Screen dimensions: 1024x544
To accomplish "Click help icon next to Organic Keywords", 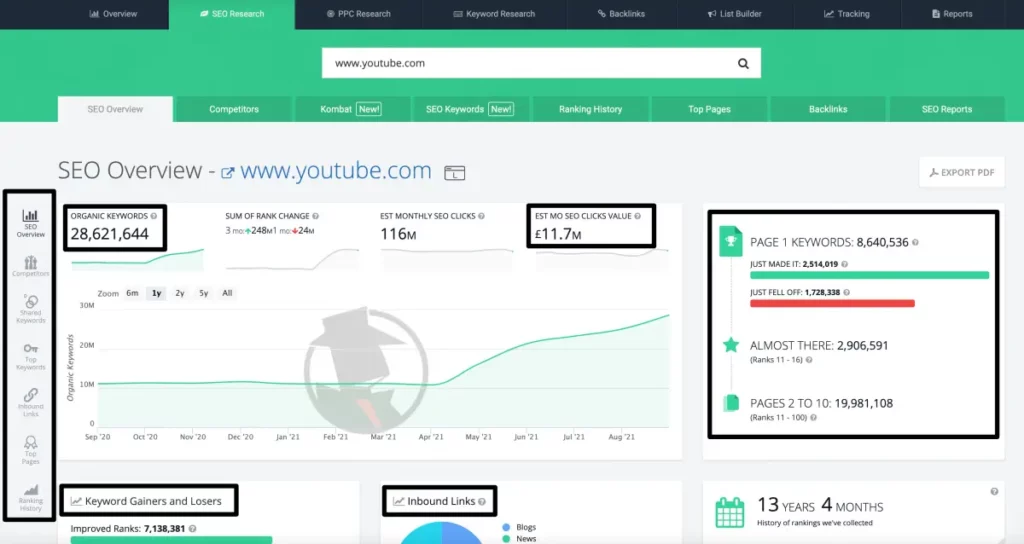I will [x=154, y=216].
